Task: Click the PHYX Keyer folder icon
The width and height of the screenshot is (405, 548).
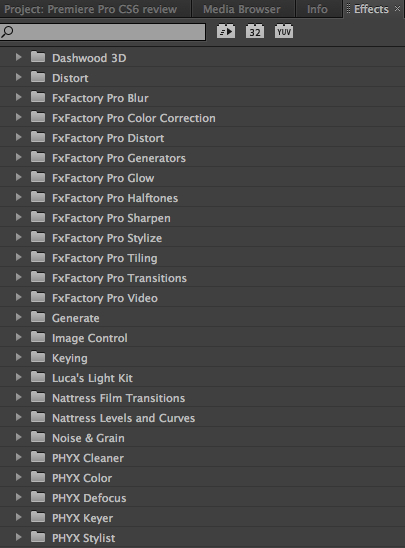Action: click(x=38, y=517)
